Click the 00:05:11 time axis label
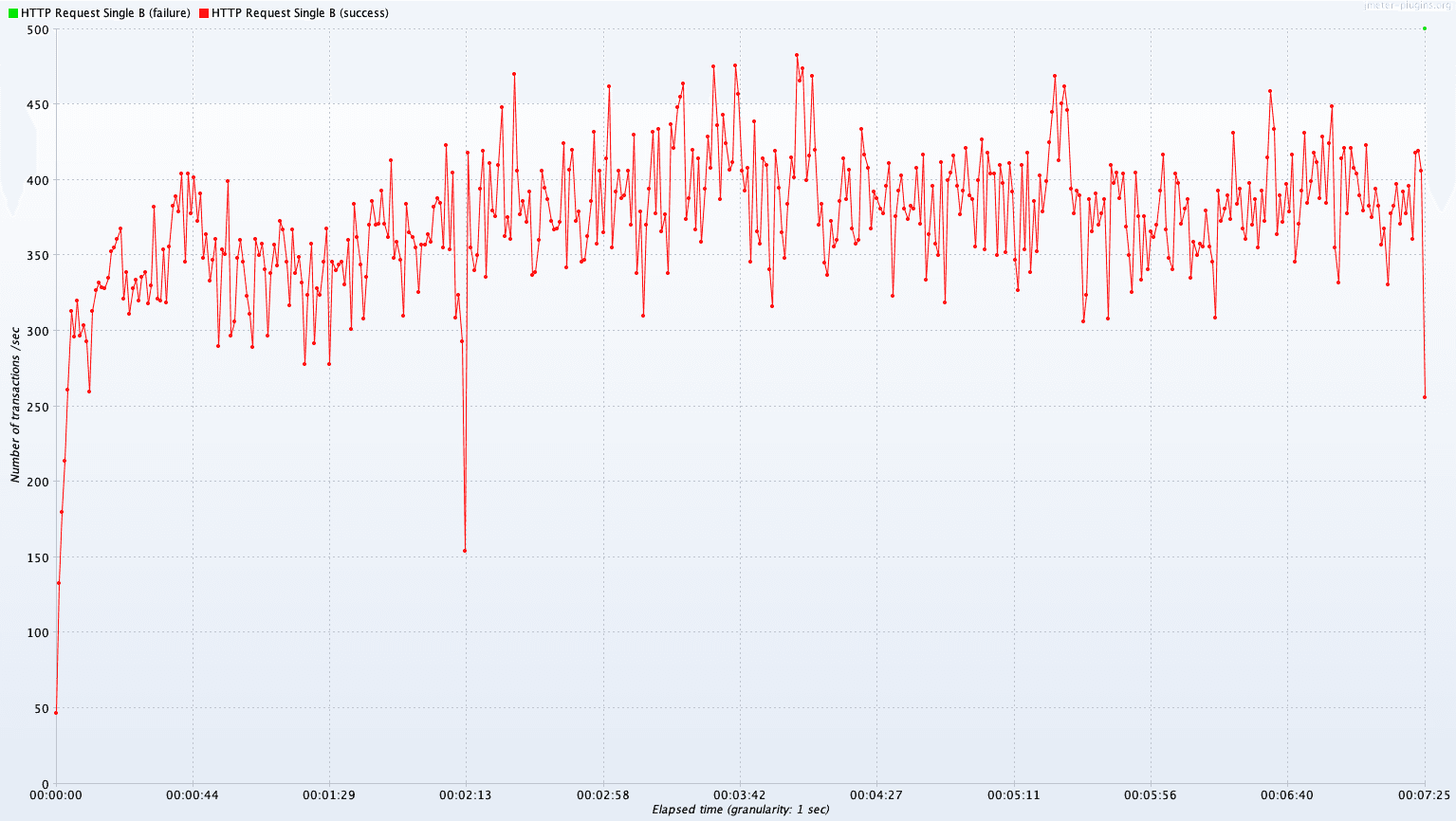Image resolution: width=1456 pixels, height=821 pixels. pos(1013,795)
